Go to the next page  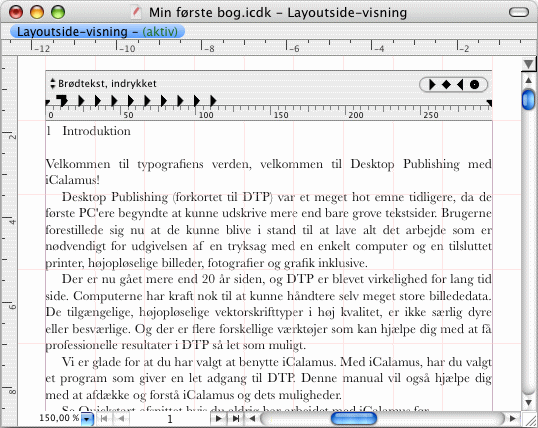[x=218, y=418]
